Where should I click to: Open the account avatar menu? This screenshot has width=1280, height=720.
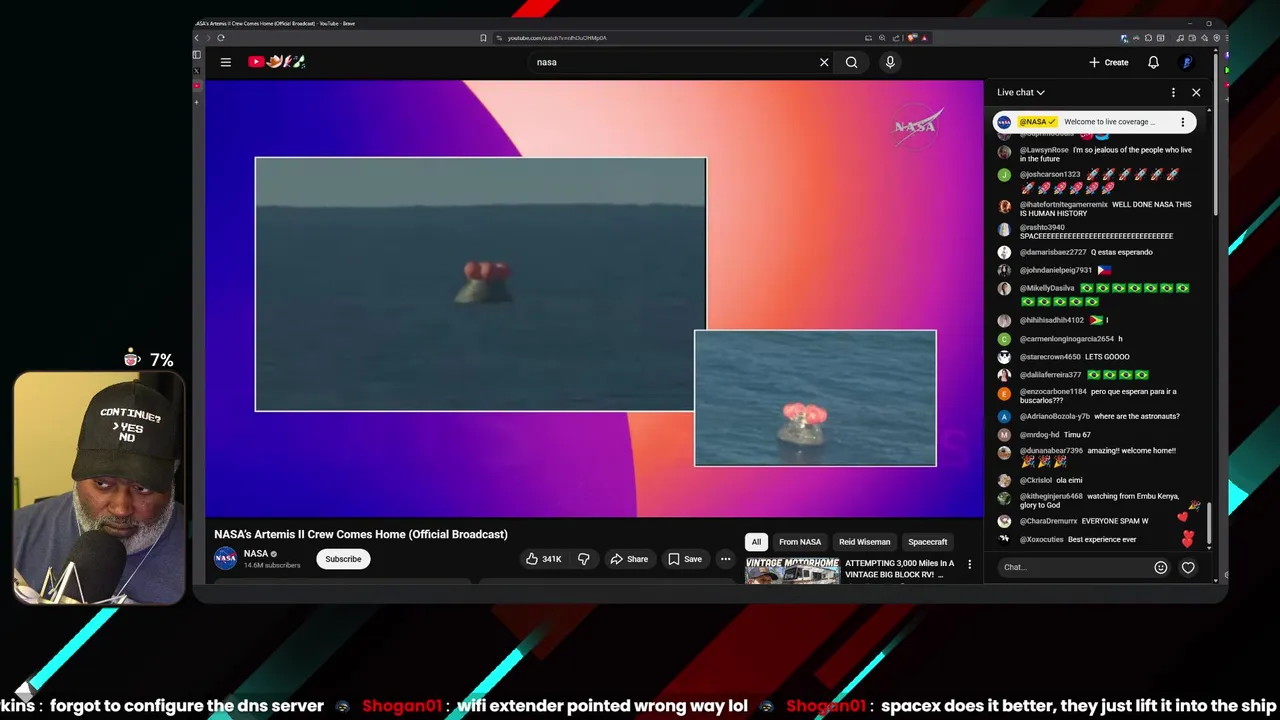click(1187, 62)
